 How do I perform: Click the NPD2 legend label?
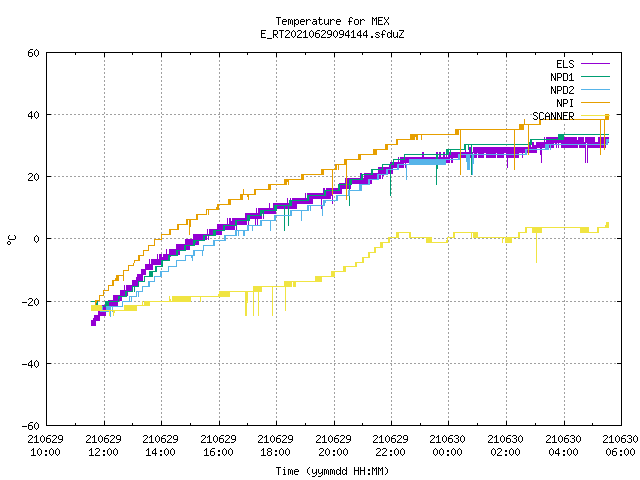[x=562, y=90]
